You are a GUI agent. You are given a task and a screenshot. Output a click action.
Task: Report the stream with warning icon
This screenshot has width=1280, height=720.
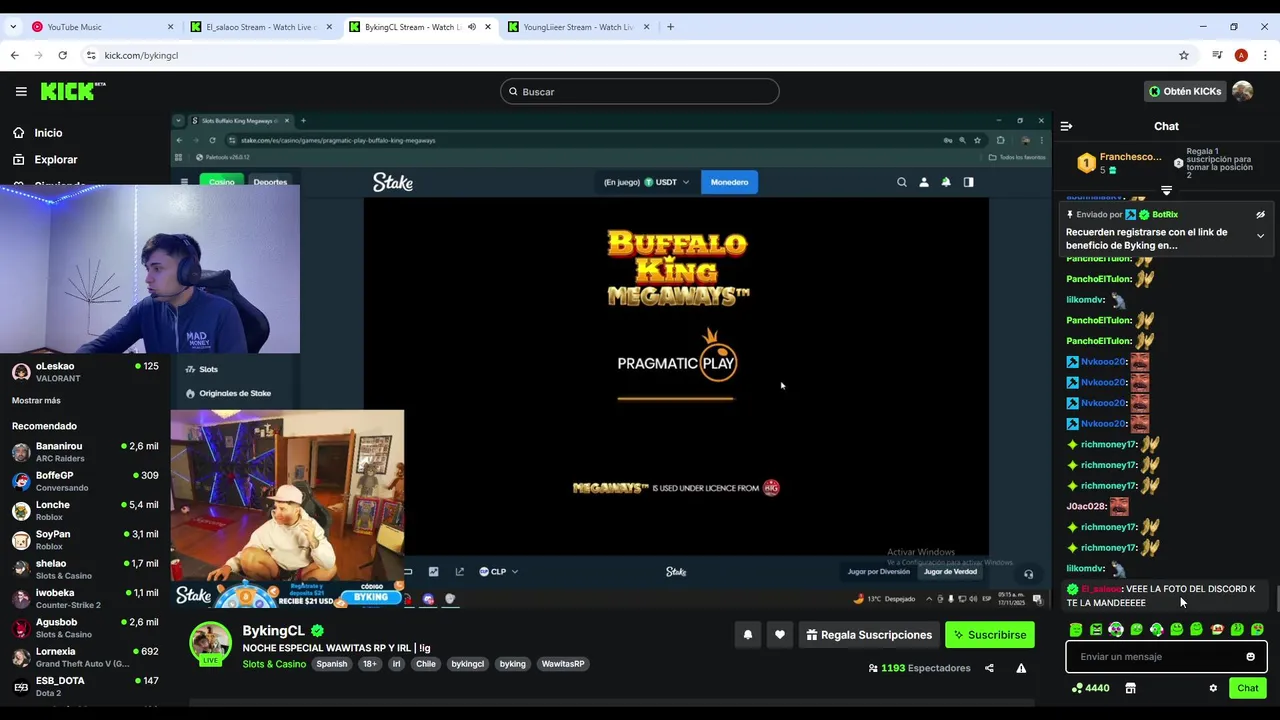click(1021, 668)
